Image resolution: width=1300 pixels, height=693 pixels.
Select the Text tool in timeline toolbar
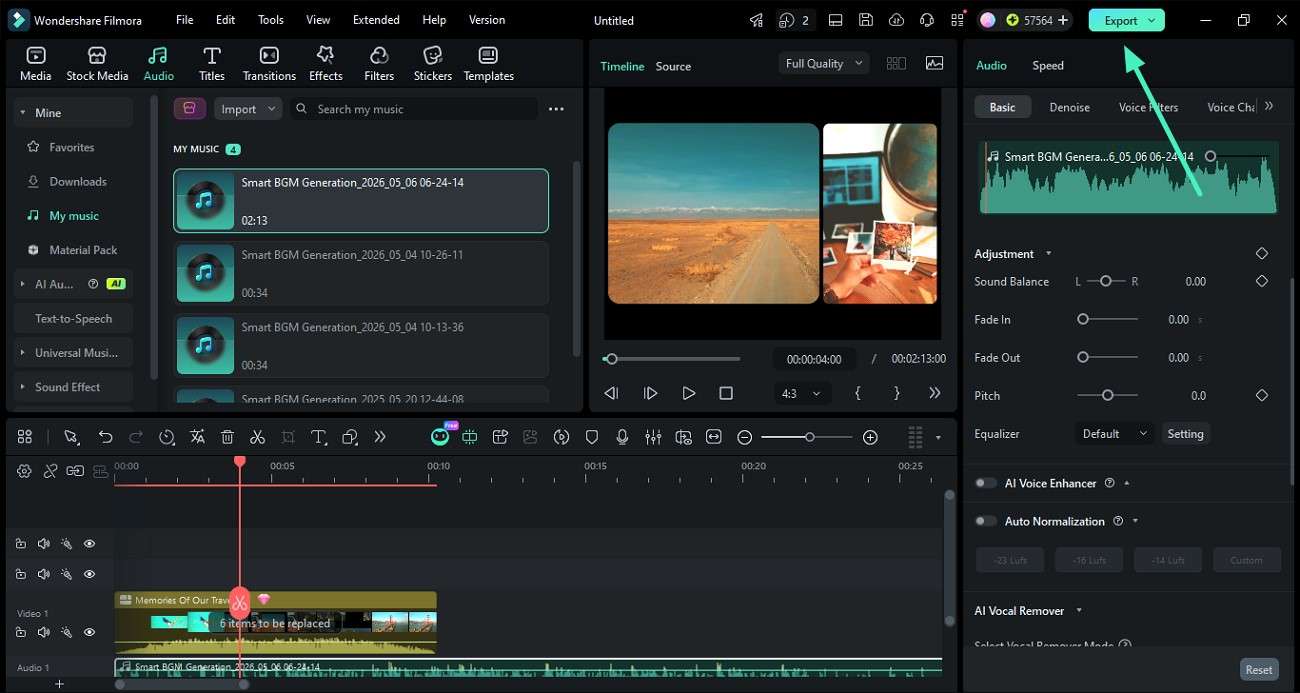(318, 437)
